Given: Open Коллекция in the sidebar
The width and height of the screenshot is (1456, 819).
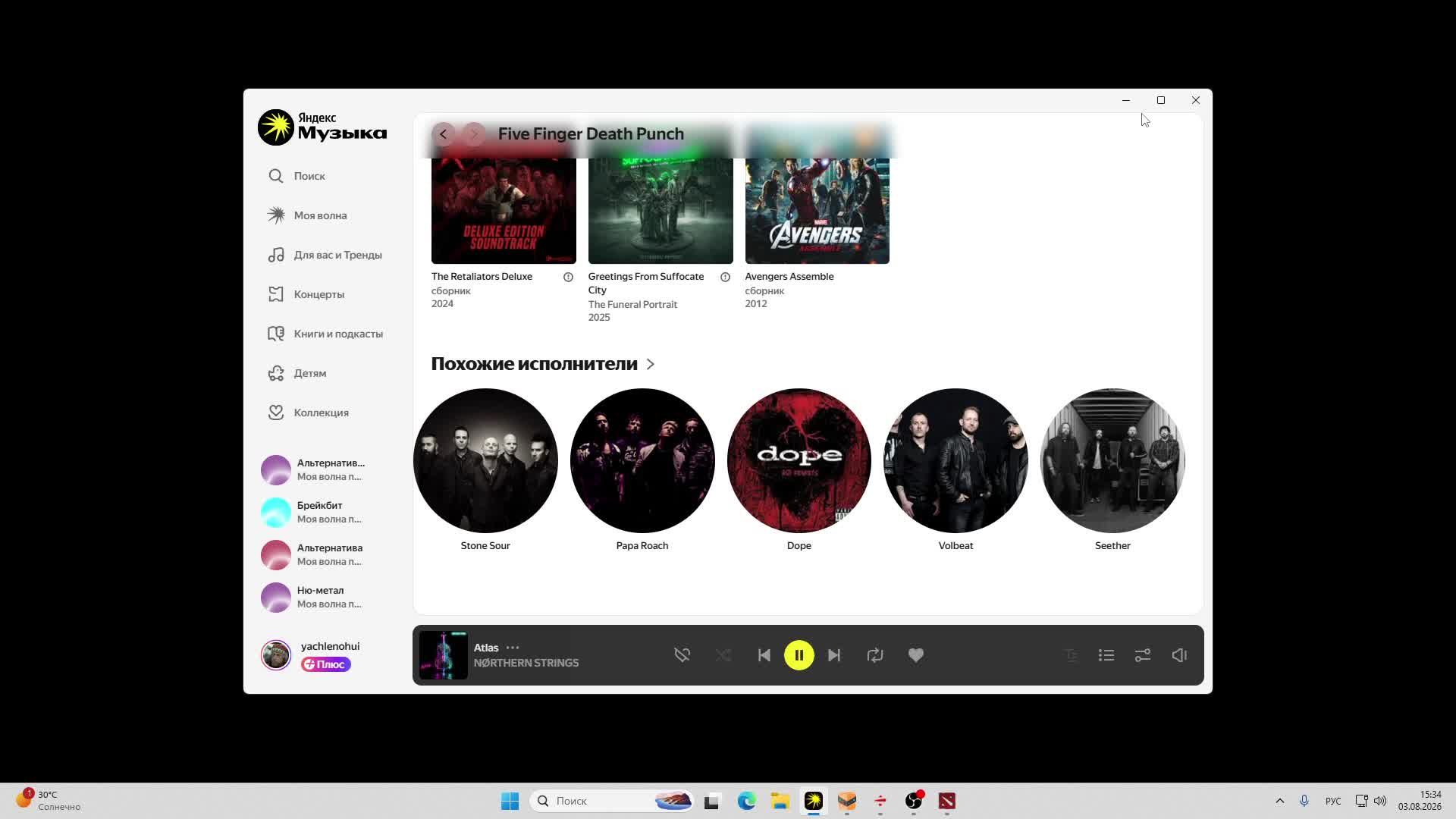Looking at the screenshot, I should [x=308, y=413].
